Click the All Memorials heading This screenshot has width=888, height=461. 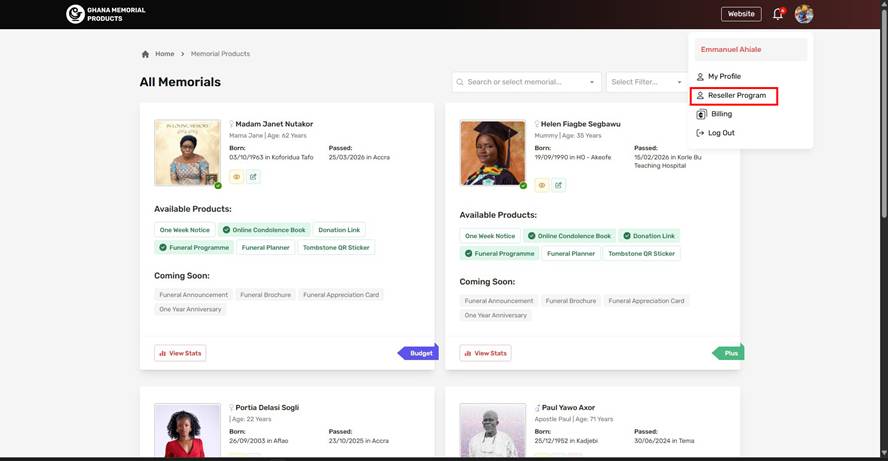(x=180, y=82)
